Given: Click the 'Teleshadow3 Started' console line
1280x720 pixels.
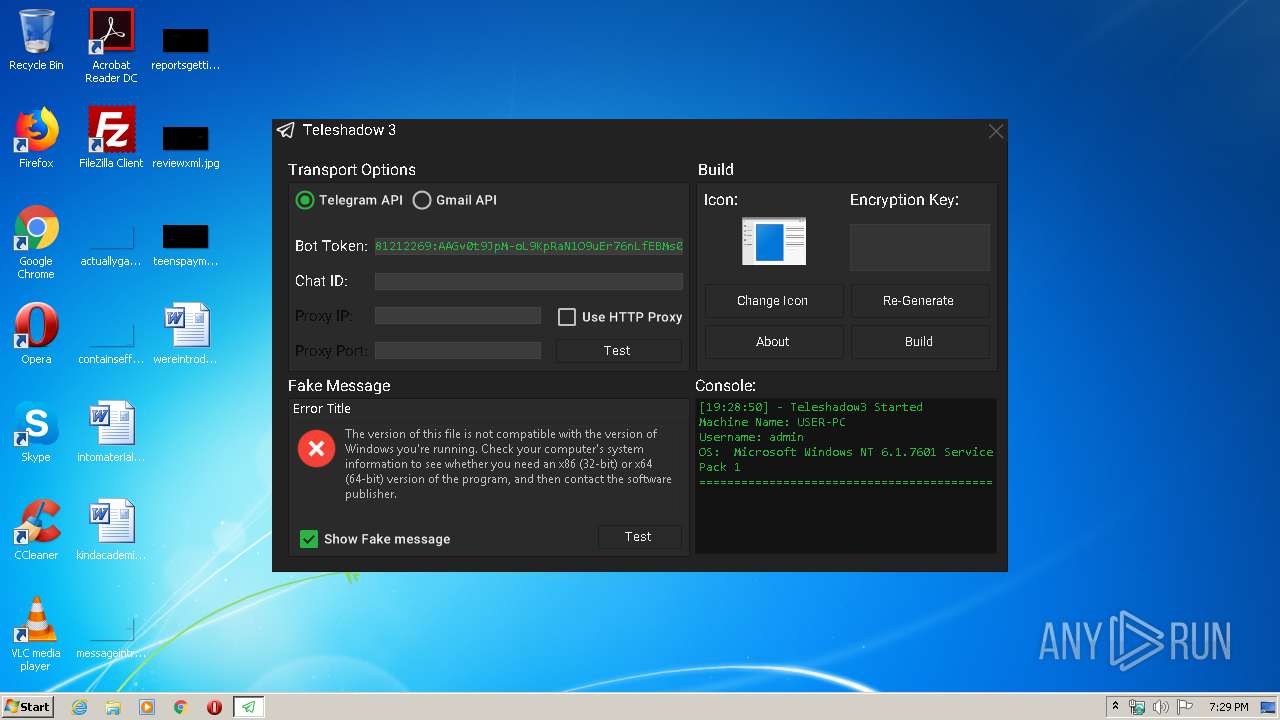Looking at the screenshot, I should click(x=811, y=407).
